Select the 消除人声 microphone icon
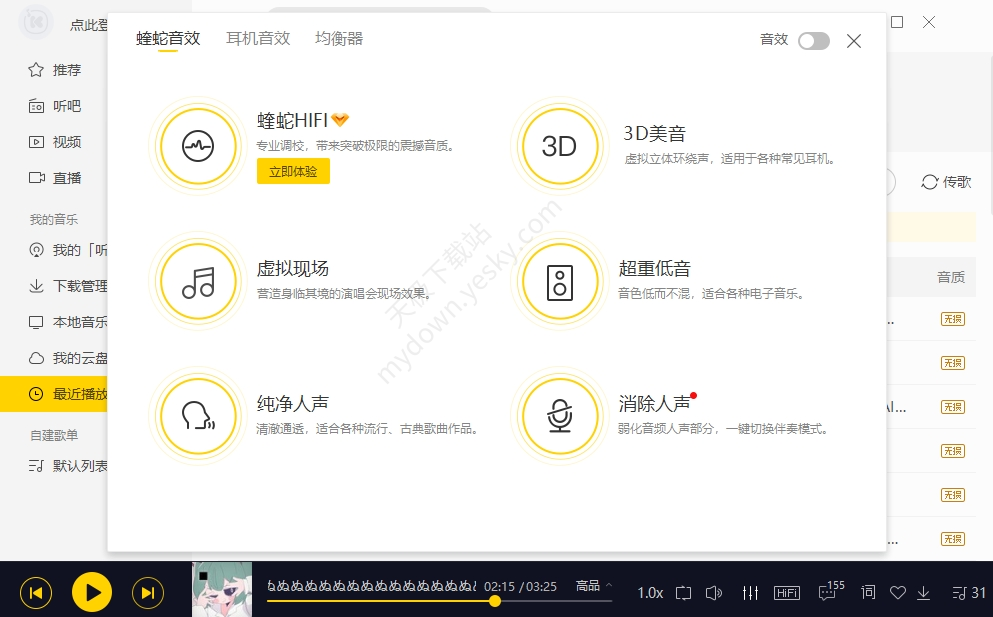This screenshot has width=993, height=617. 560,416
